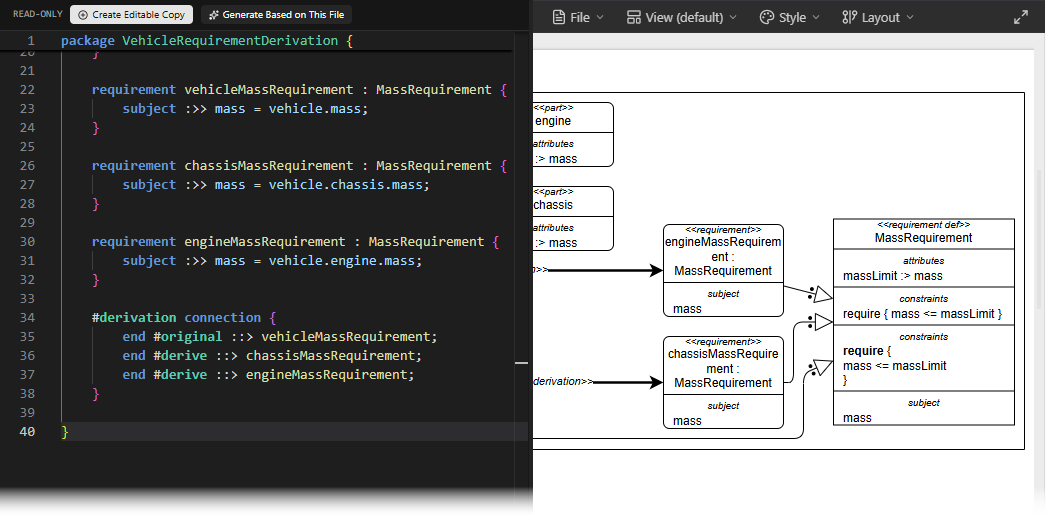
Task: Click the vehicleMassRequirement declaration on line 22
Action: pyautogui.click(x=268, y=89)
